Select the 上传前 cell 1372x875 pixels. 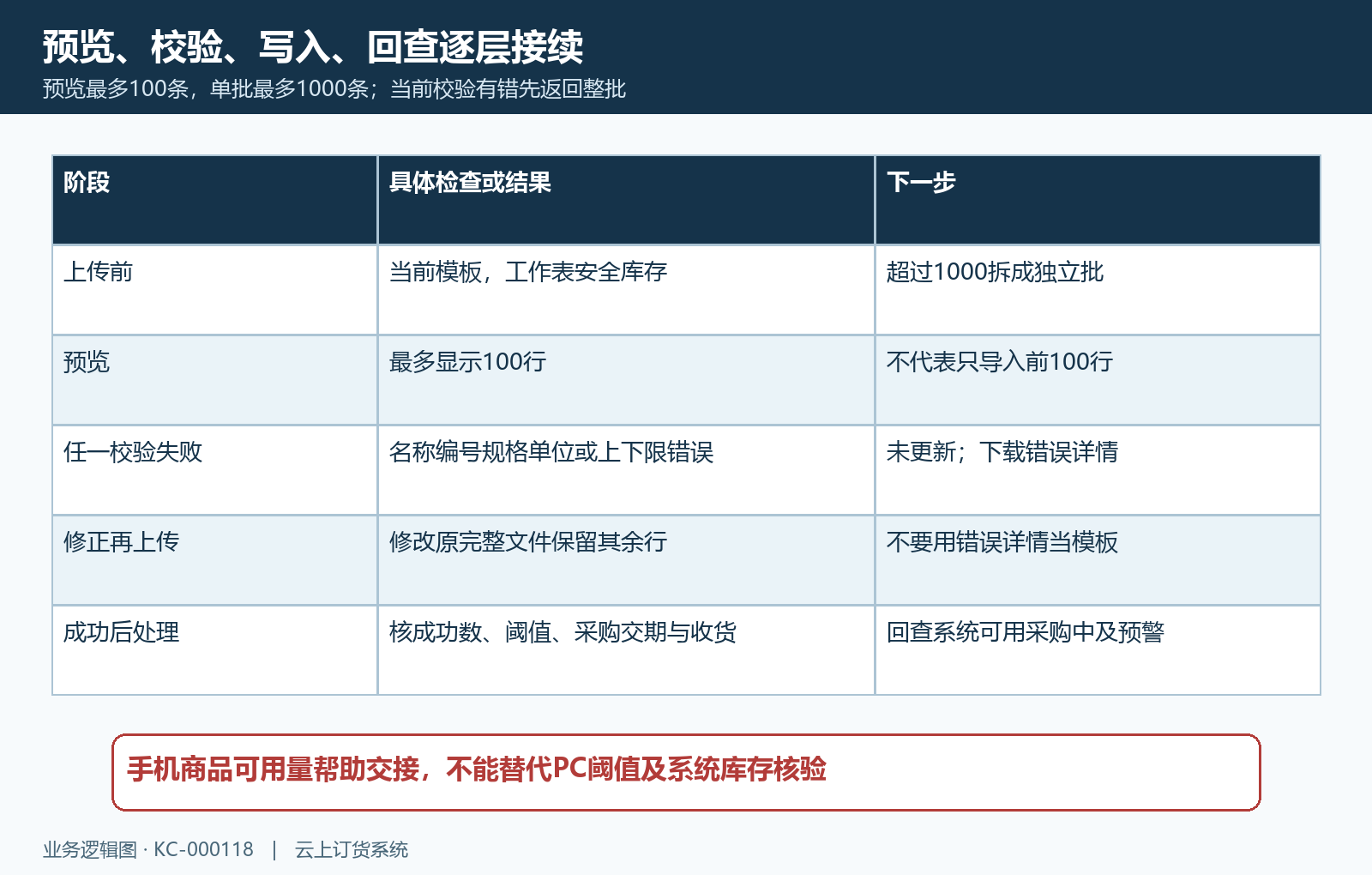pyautogui.click(x=214, y=290)
